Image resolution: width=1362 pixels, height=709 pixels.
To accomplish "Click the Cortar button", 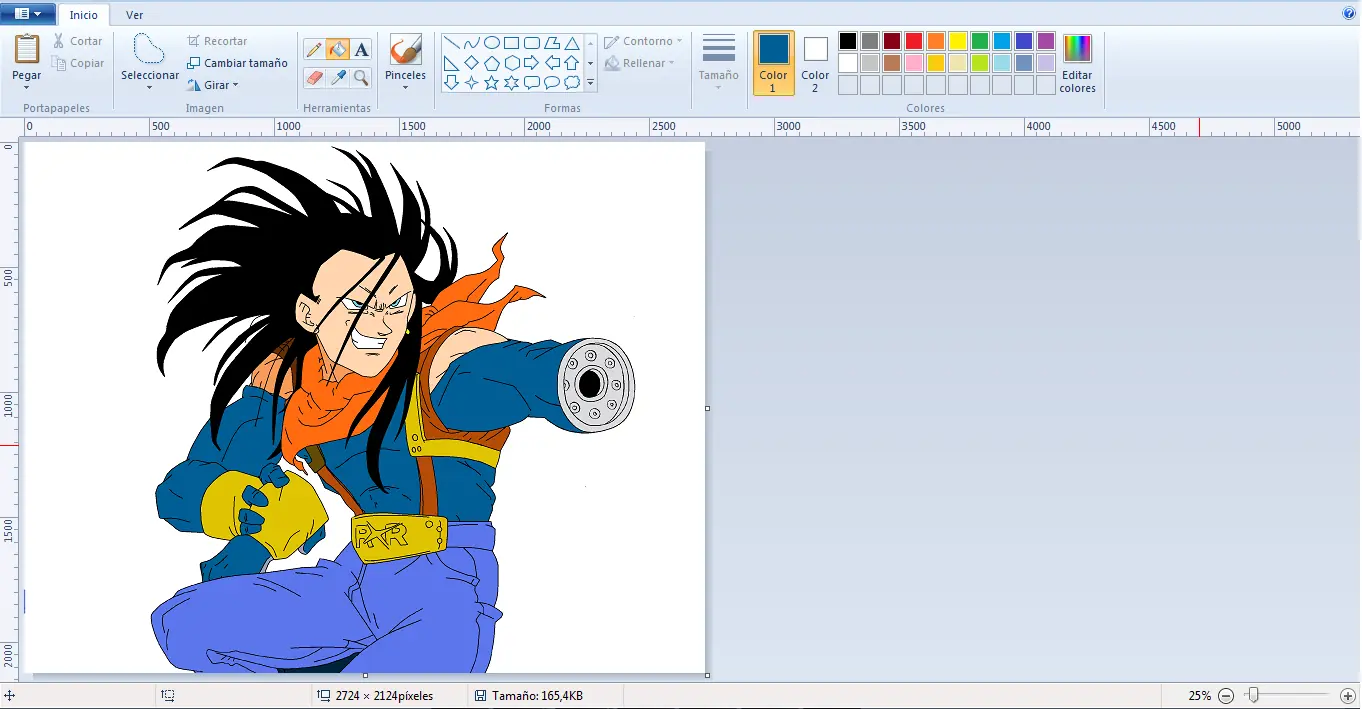I will point(77,41).
